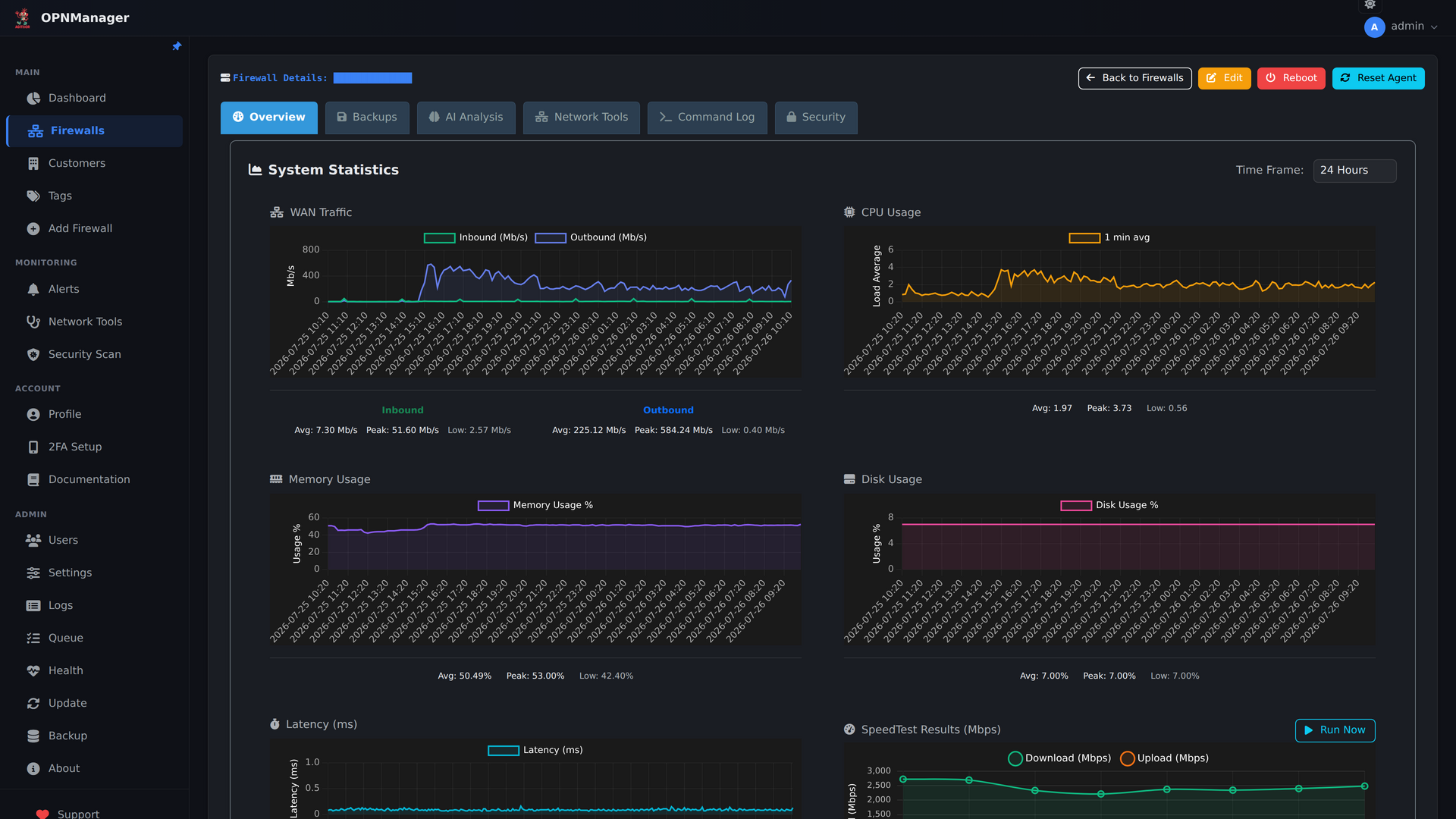
Task: Click Back to Firewalls button
Action: [x=1135, y=78]
